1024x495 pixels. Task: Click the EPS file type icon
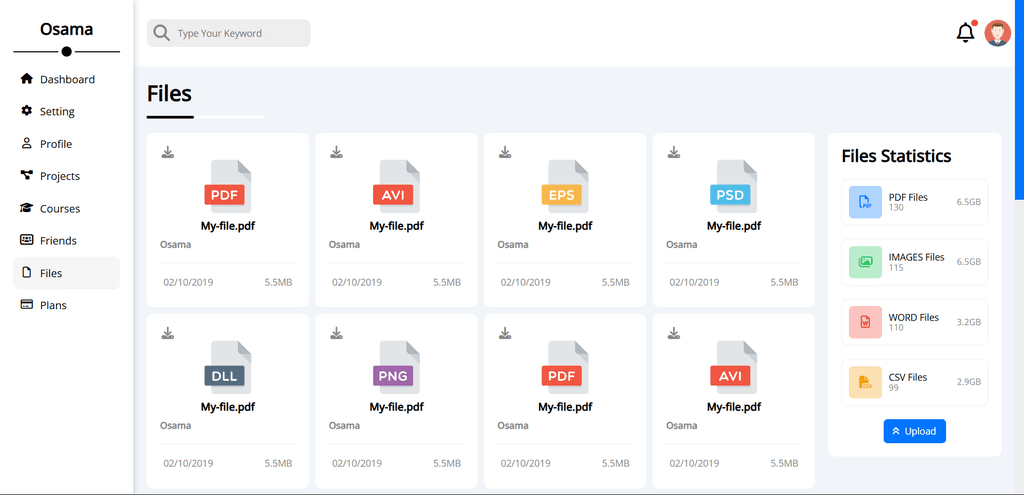pyautogui.click(x=565, y=186)
